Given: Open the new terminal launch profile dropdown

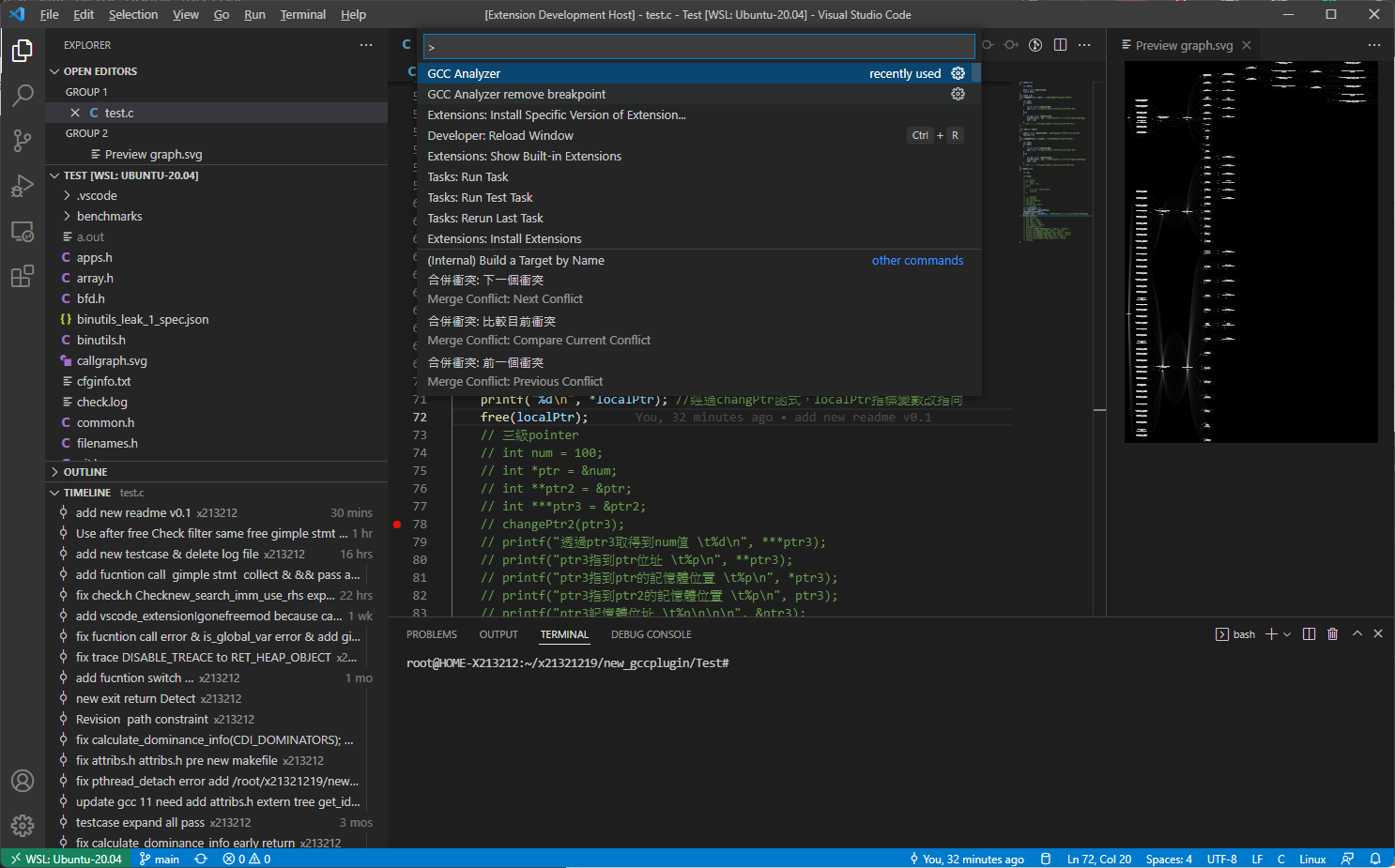Looking at the screenshot, I should coord(1287,634).
